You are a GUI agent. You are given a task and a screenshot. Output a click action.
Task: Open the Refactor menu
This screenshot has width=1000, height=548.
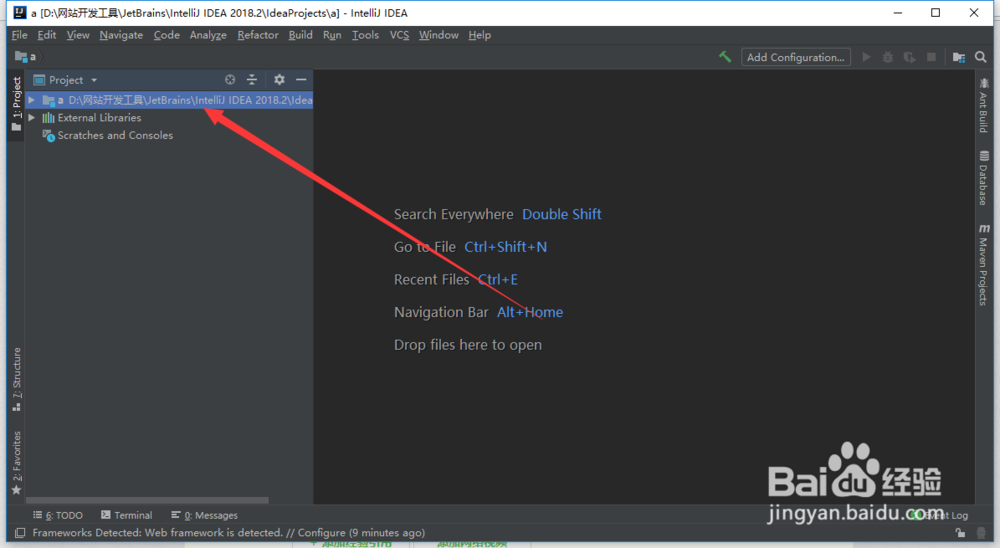pos(258,35)
